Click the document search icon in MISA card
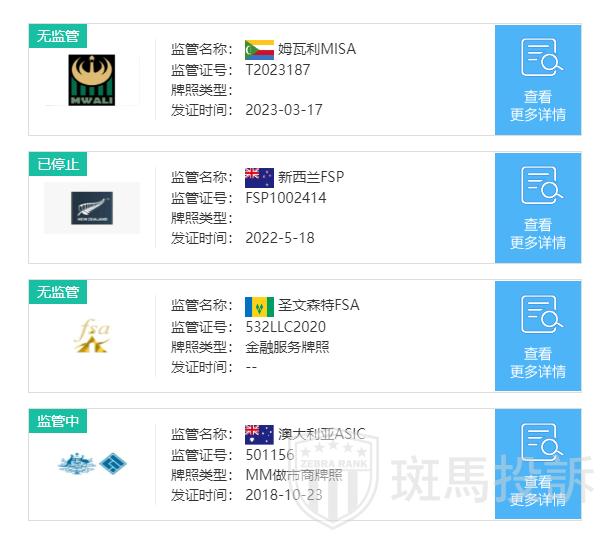 tap(538, 58)
